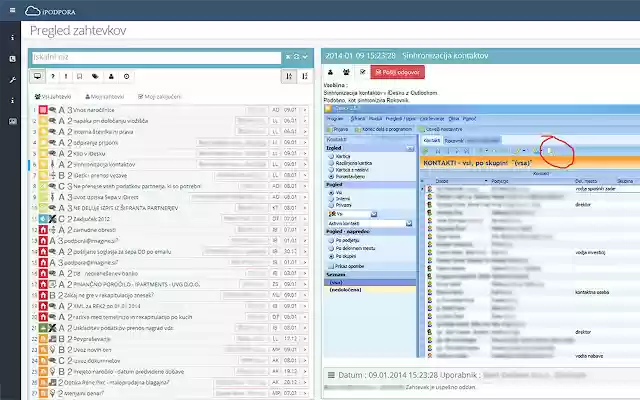This screenshot has height=400, width=640.
Task: Open 'Rokovnik' tab in the embedded screenshot
Action: click(454, 140)
